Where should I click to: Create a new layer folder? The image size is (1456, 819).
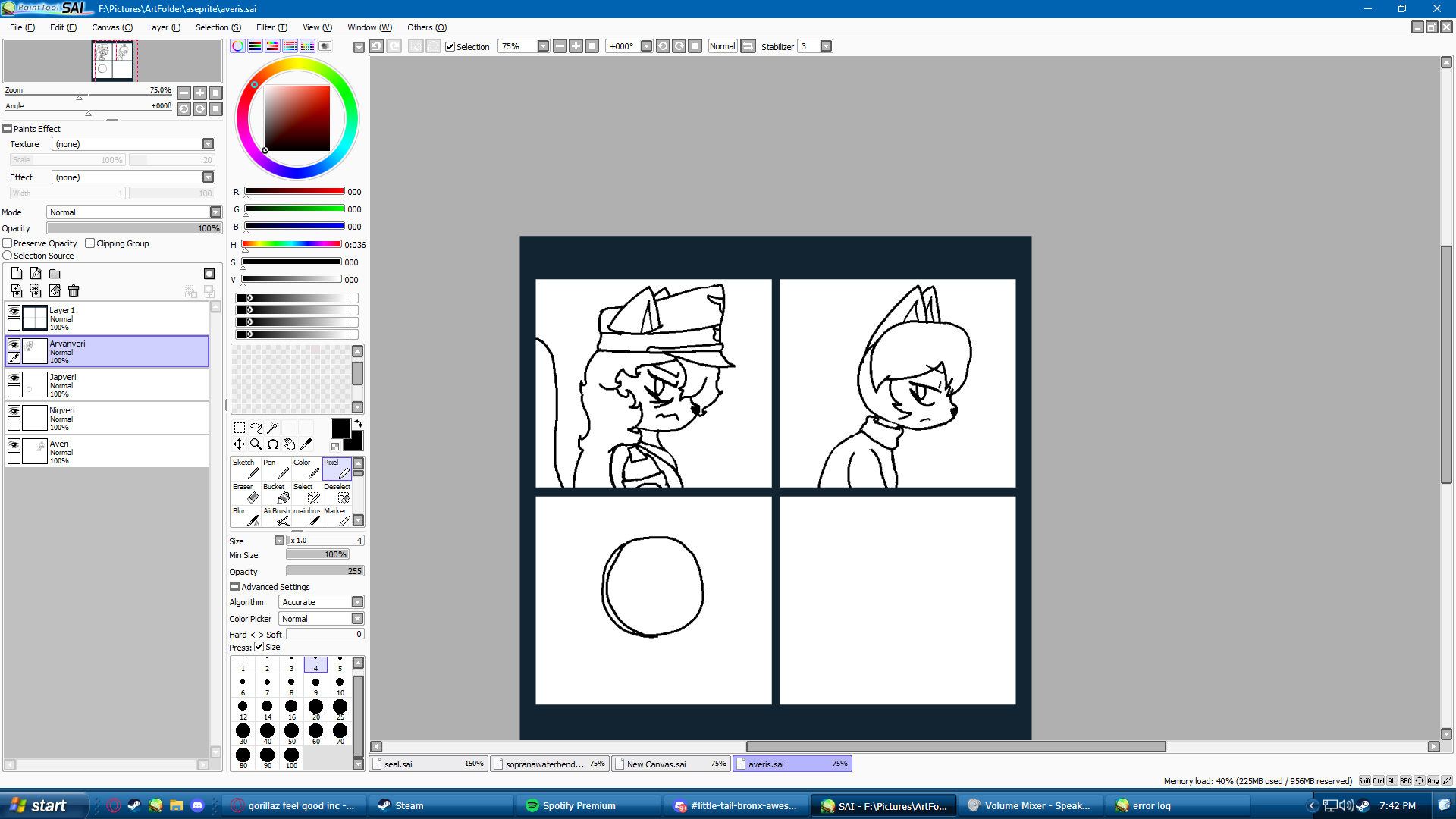tap(55, 274)
